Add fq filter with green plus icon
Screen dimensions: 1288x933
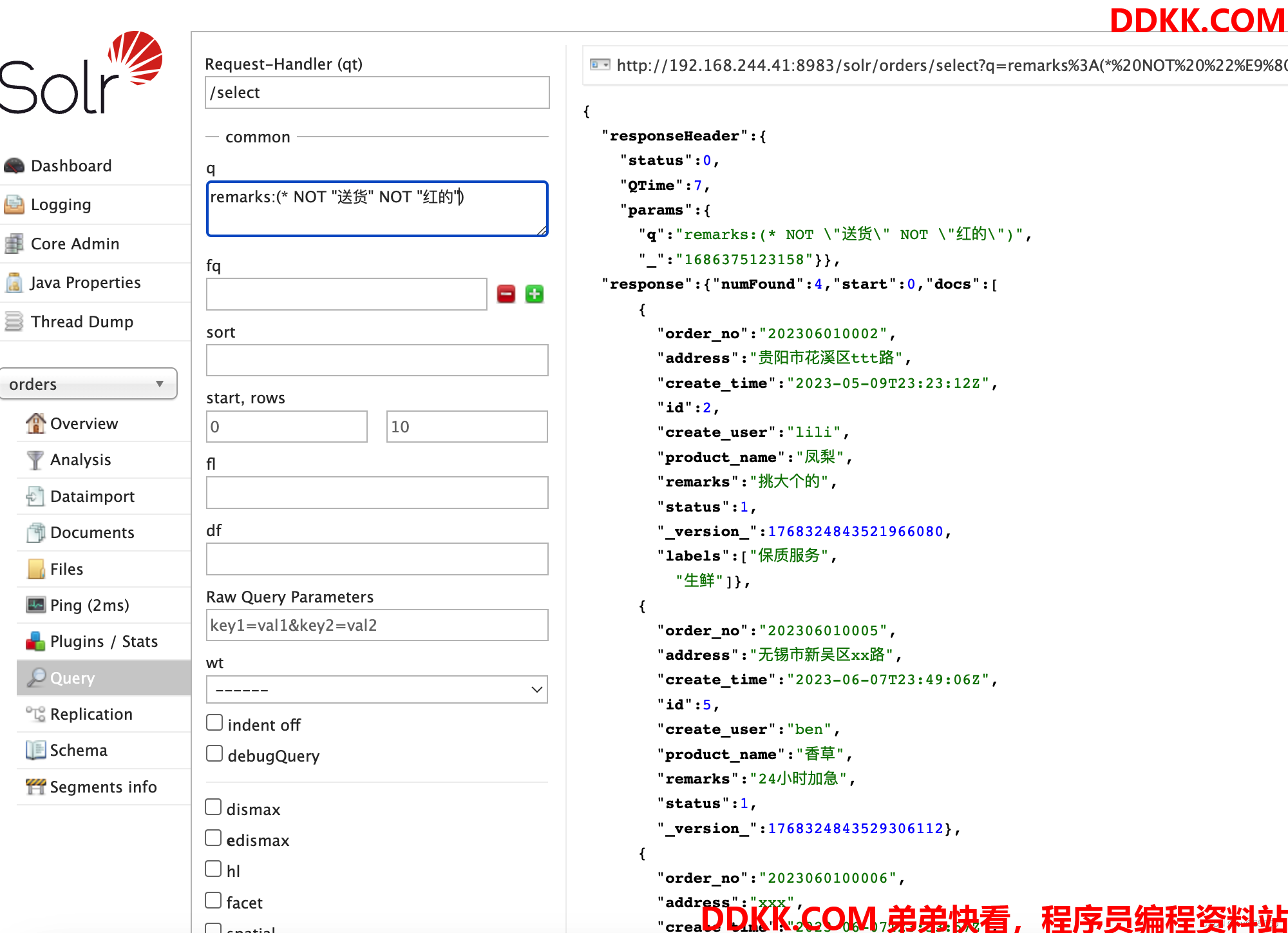pyautogui.click(x=535, y=294)
